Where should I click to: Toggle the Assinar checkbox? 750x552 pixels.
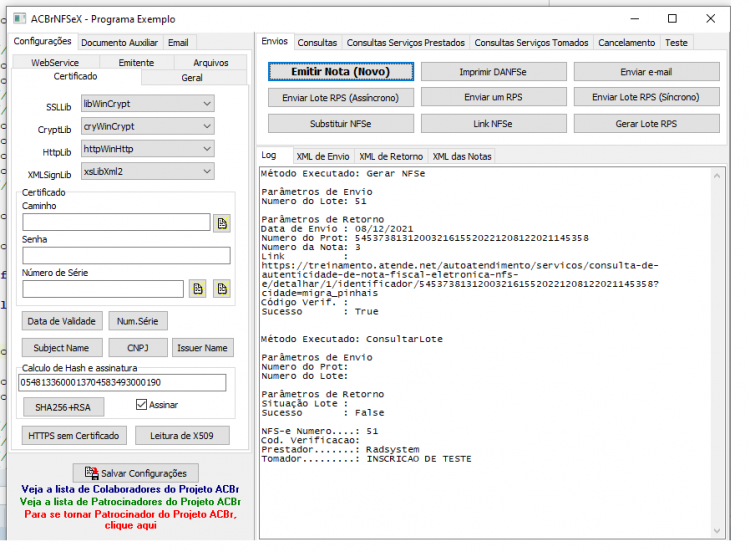click(x=141, y=405)
